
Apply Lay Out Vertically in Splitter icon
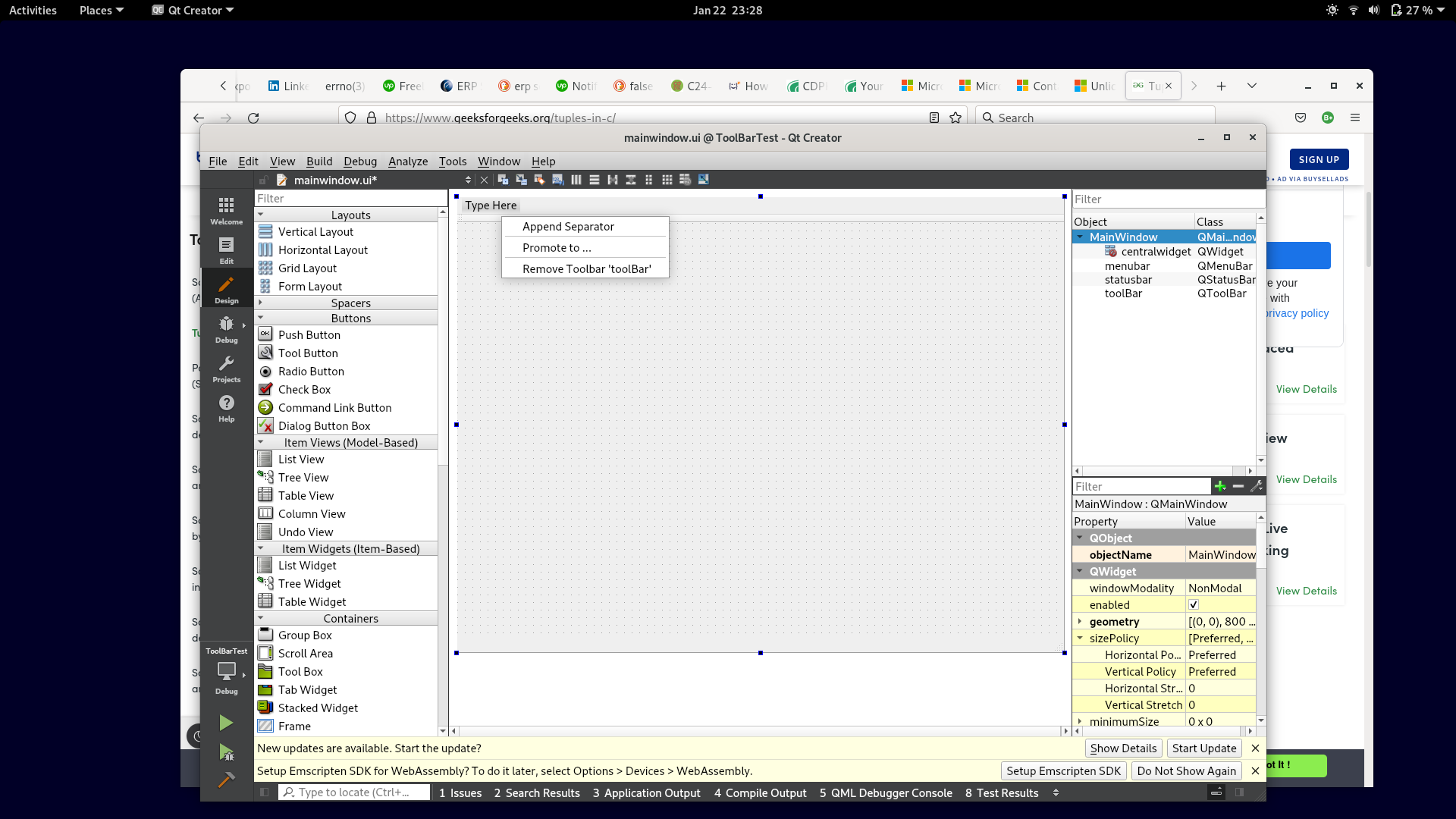(x=630, y=180)
